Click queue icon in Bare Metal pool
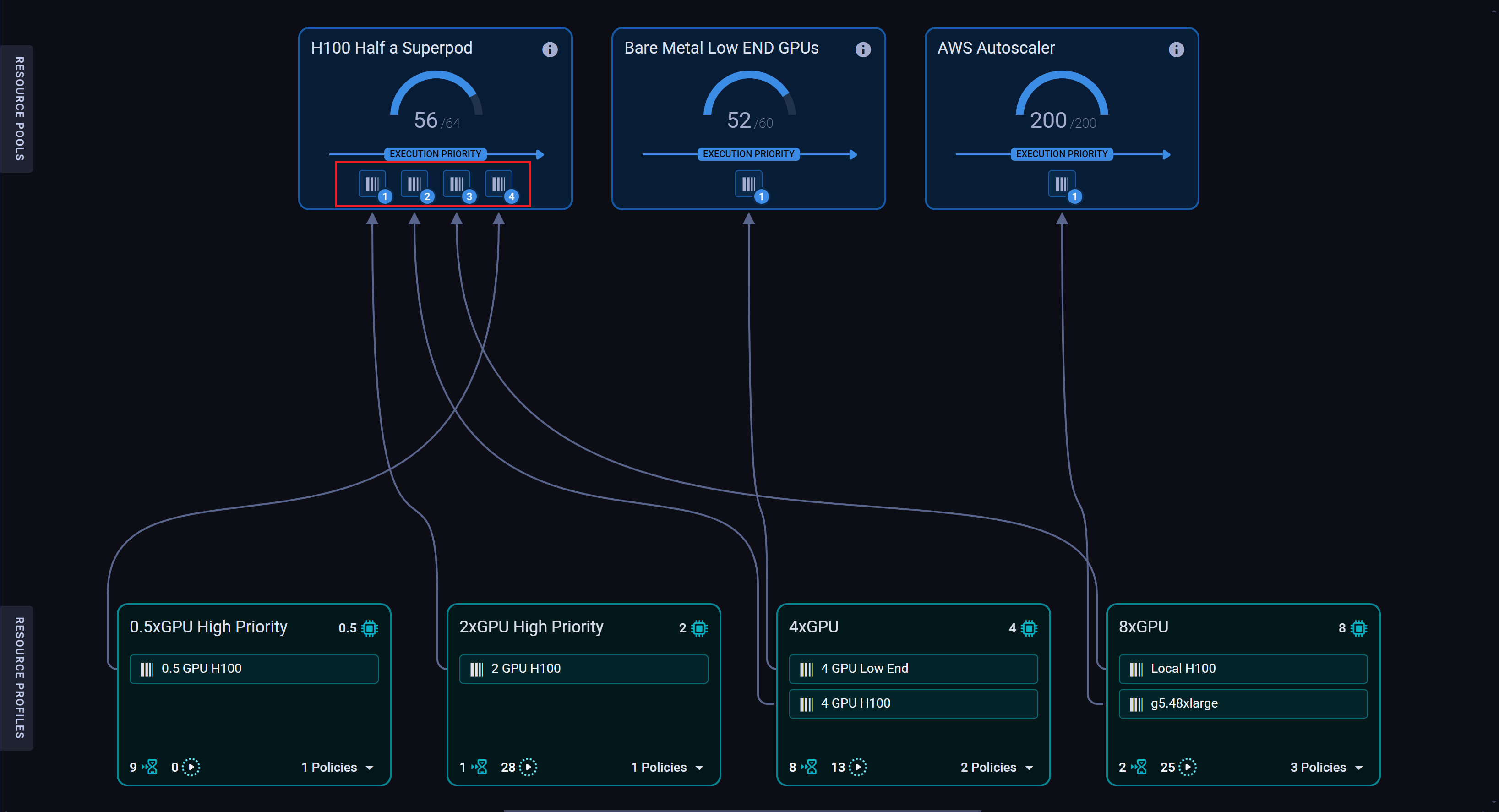Viewport: 1499px width, 812px height. (748, 184)
